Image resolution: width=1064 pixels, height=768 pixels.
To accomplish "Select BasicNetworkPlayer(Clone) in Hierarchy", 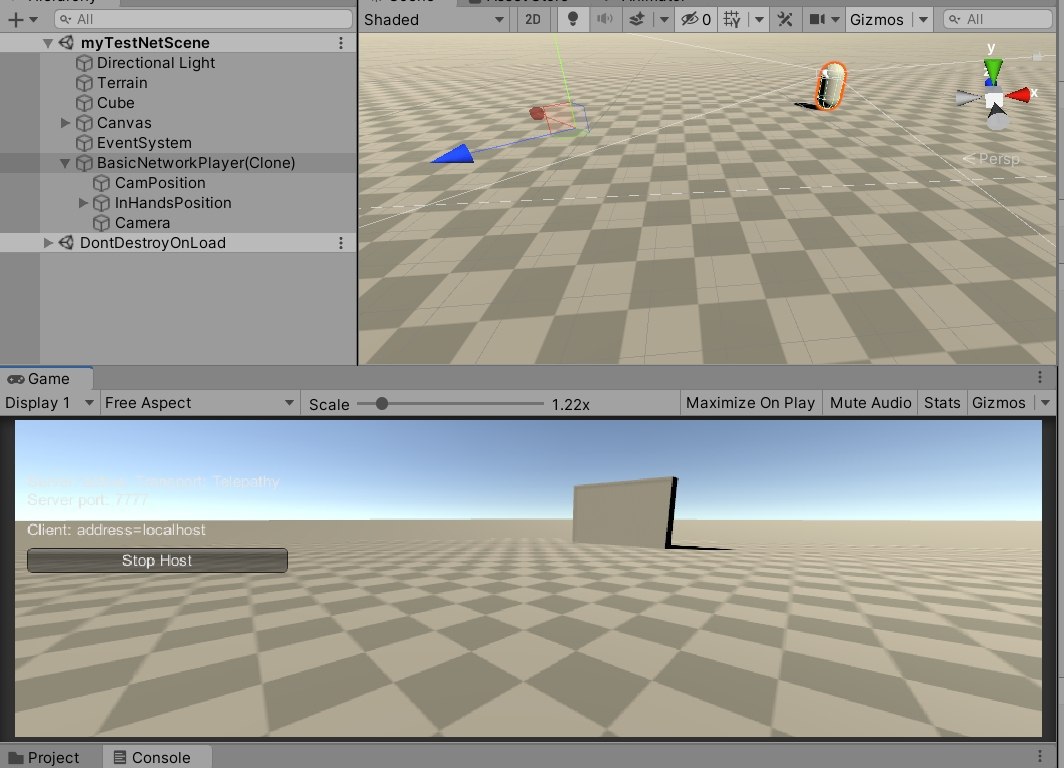I will [196, 163].
